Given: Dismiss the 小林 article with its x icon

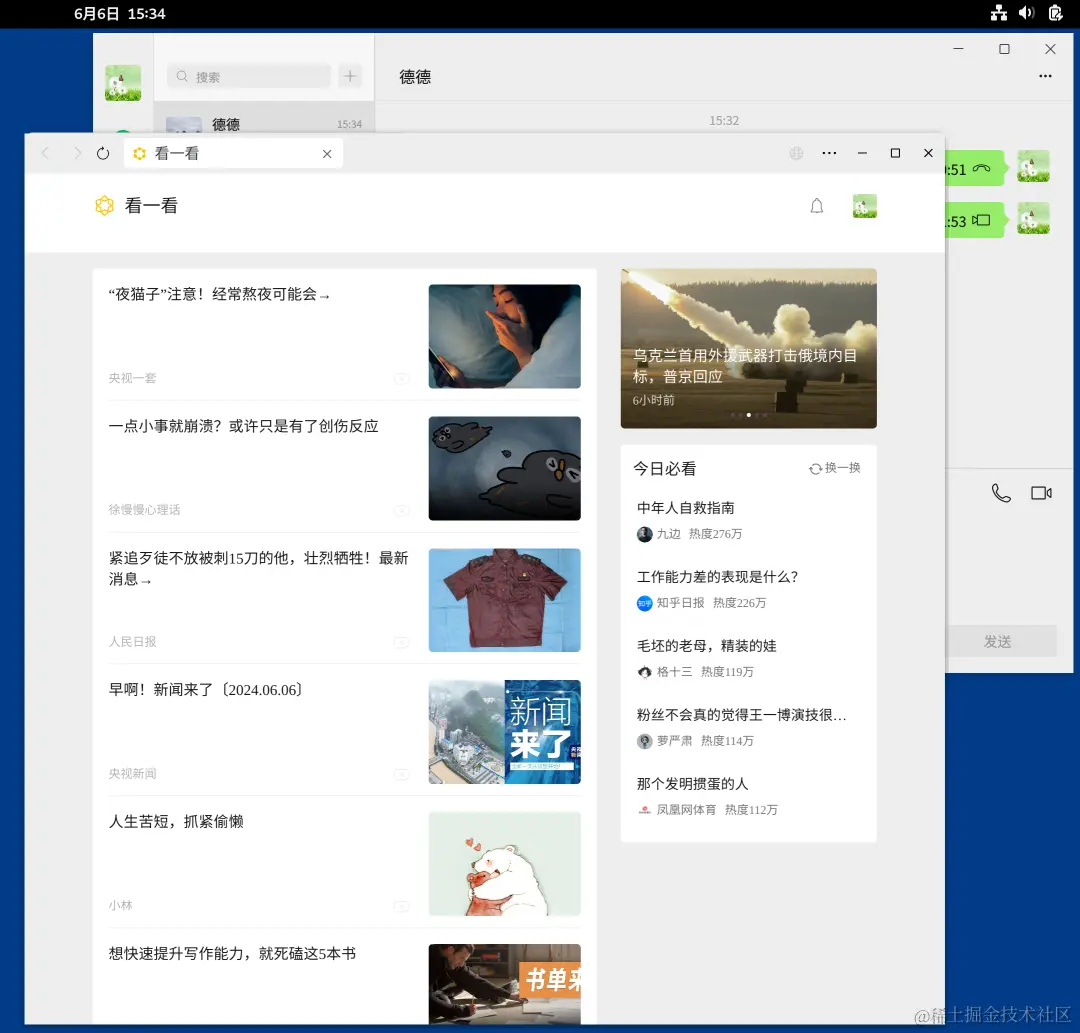Looking at the screenshot, I should click(402, 906).
